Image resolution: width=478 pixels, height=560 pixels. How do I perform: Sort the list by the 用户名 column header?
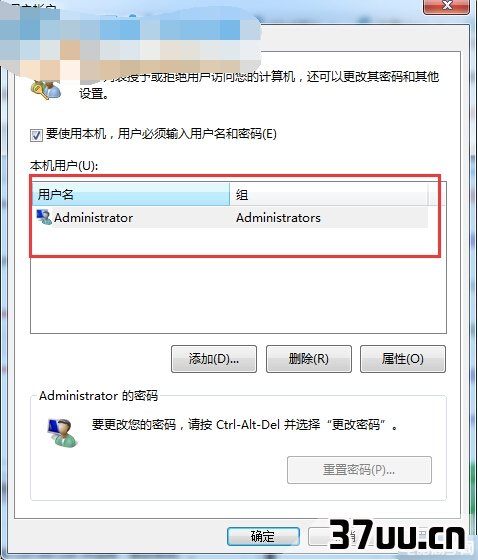coord(131,195)
